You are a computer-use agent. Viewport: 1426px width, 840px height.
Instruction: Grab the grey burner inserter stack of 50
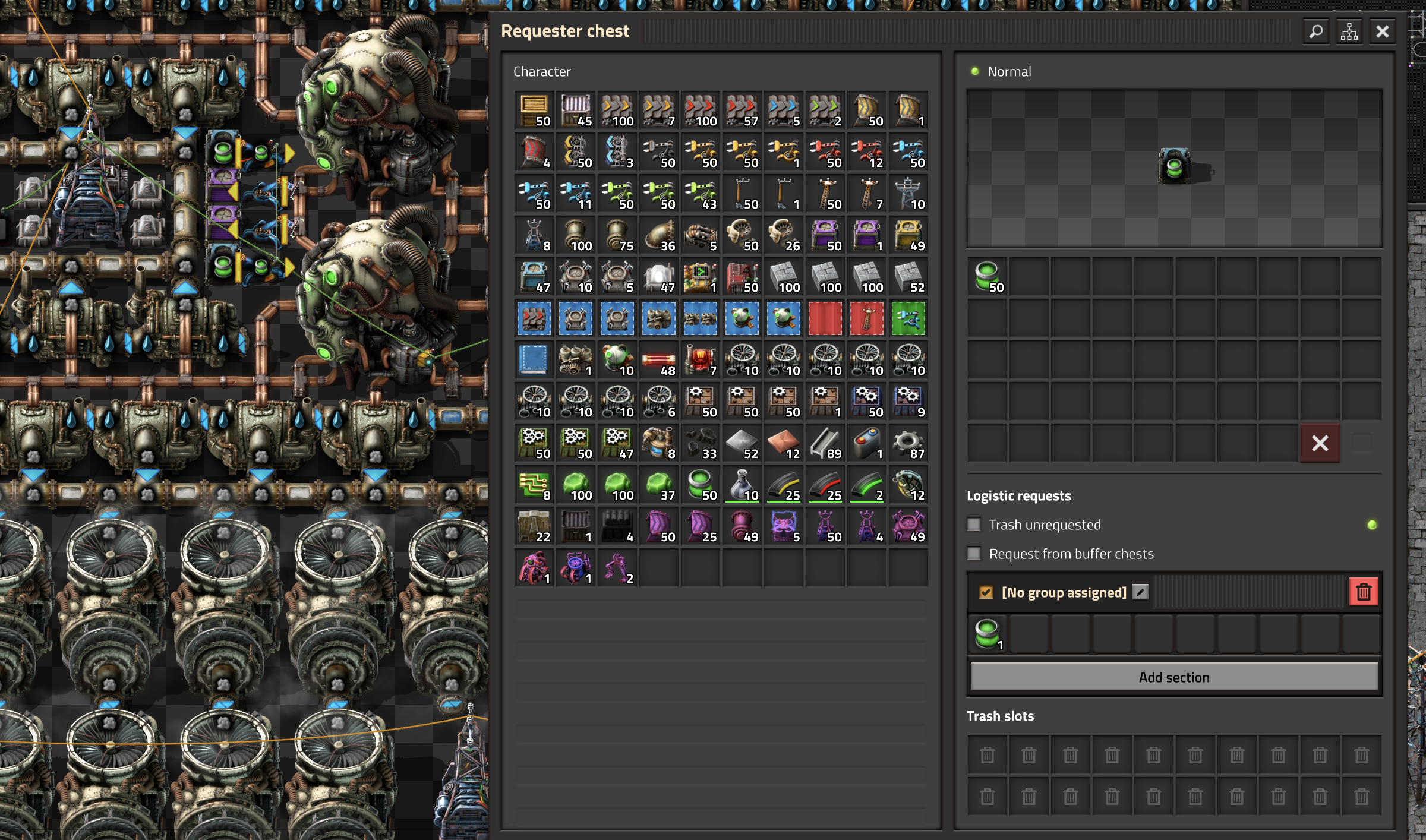click(659, 152)
